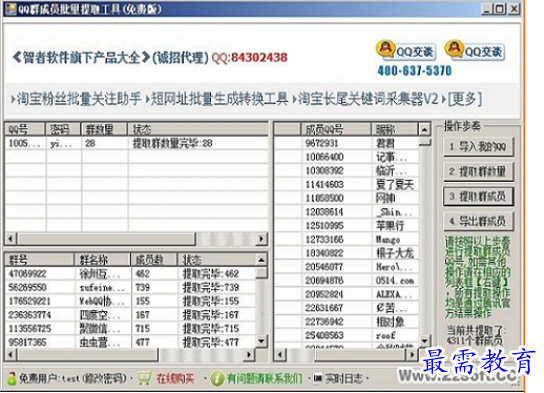Open 短网址批量生成转换工具 link

click(x=219, y=99)
